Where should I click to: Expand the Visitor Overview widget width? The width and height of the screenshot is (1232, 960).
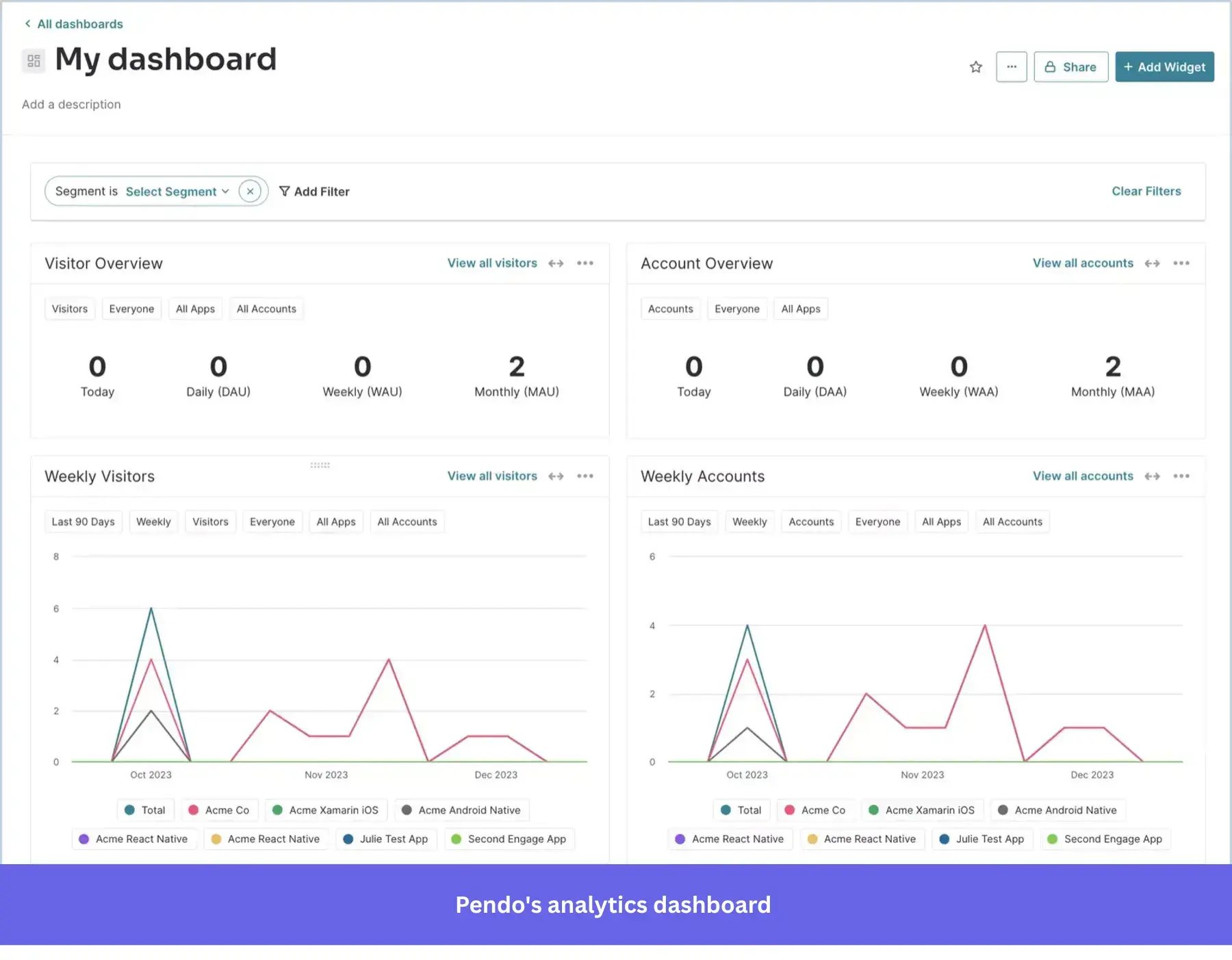[x=556, y=263]
